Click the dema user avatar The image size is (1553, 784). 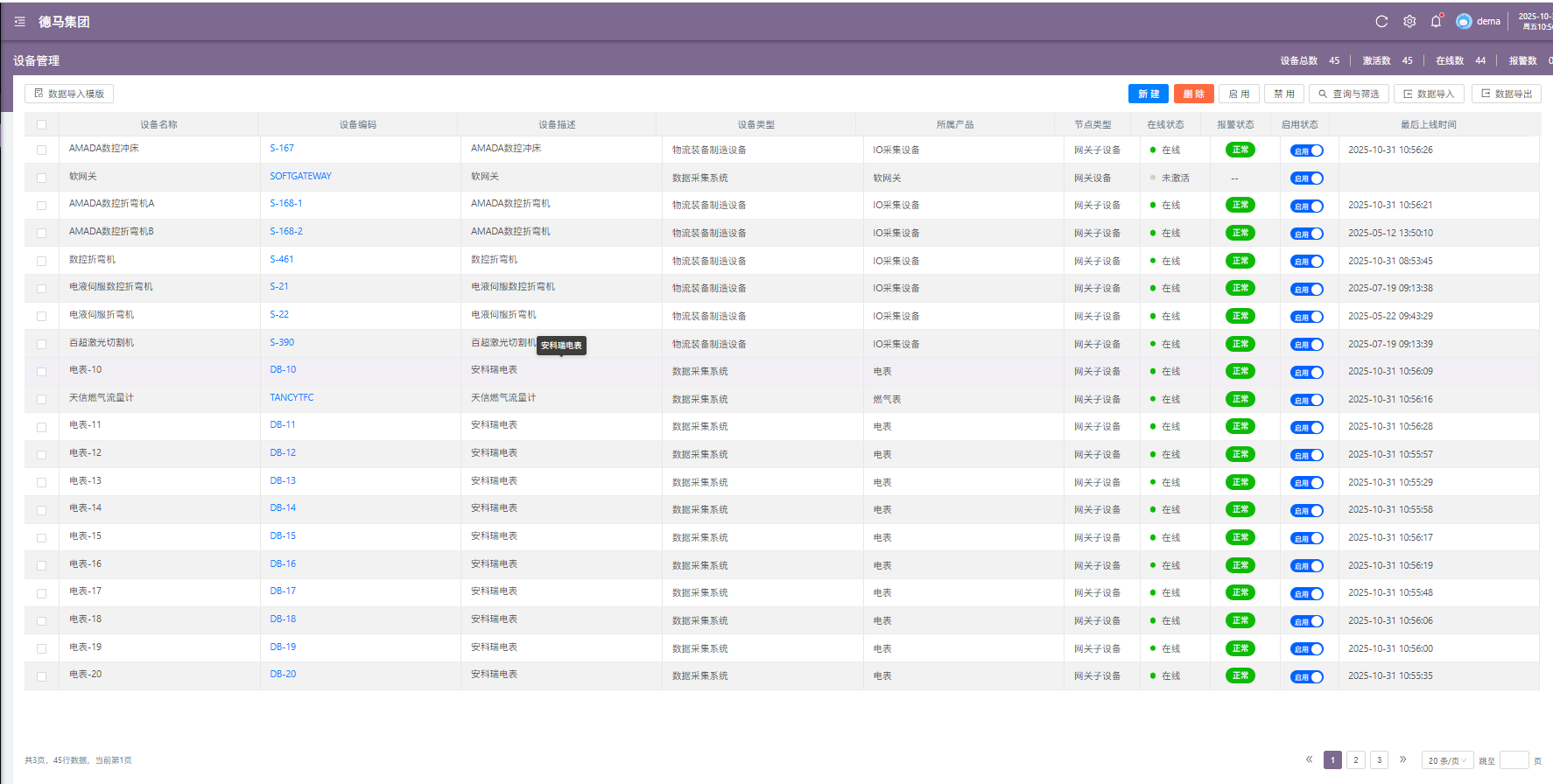(x=1464, y=22)
